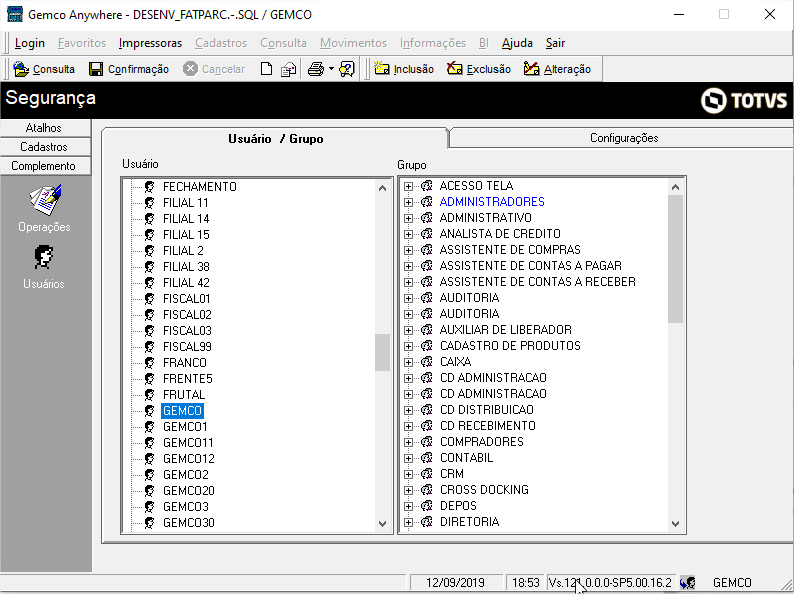
Task: Select user GEMCO in the list
Action: pyautogui.click(x=182, y=411)
